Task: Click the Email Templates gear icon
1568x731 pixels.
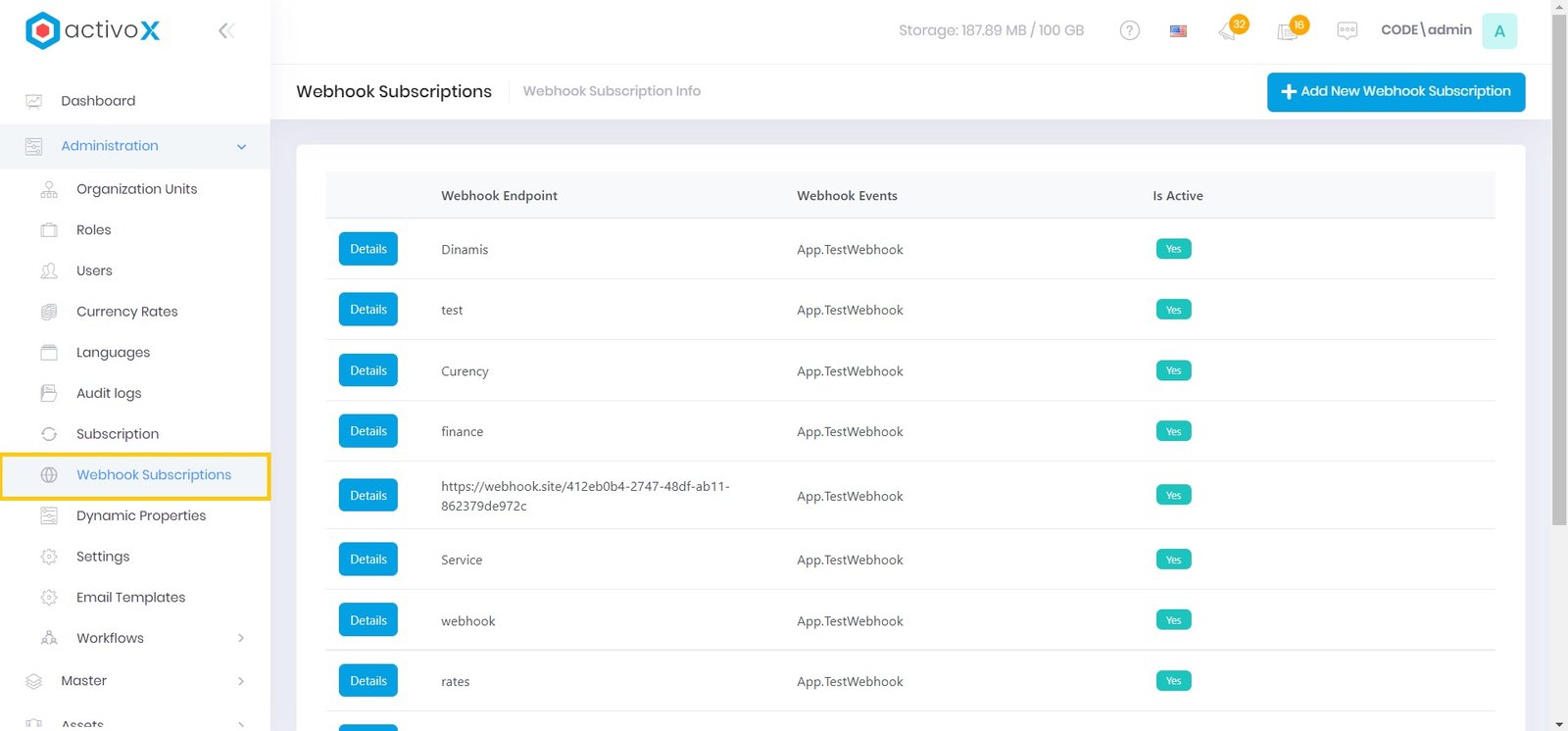Action: [x=49, y=598]
